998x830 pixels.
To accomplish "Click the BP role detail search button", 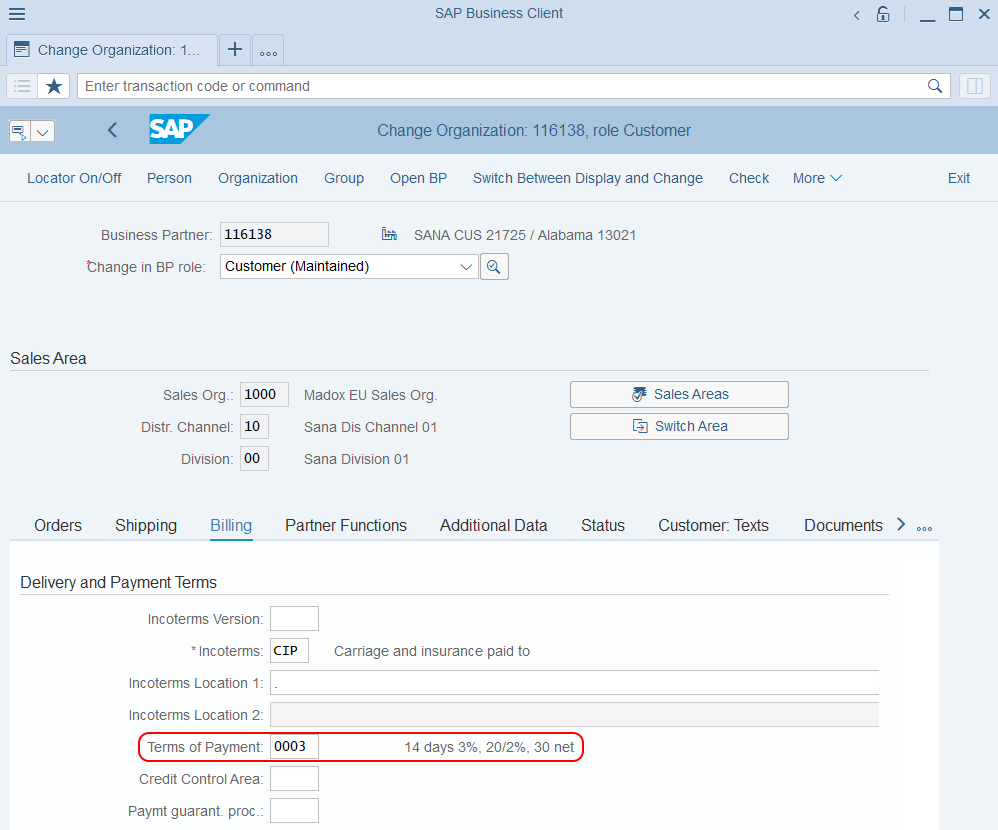I will point(494,267).
